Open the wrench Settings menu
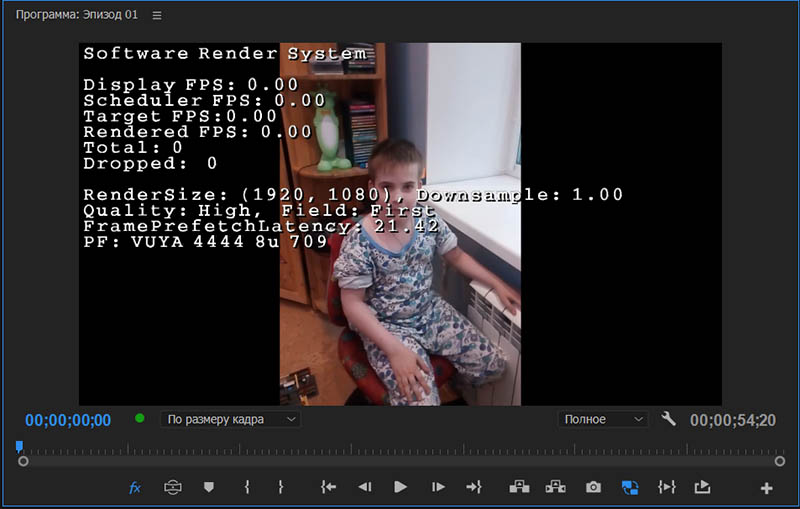Image resolution: width=800 pixels, height=509 pixels. pos(669,419)
